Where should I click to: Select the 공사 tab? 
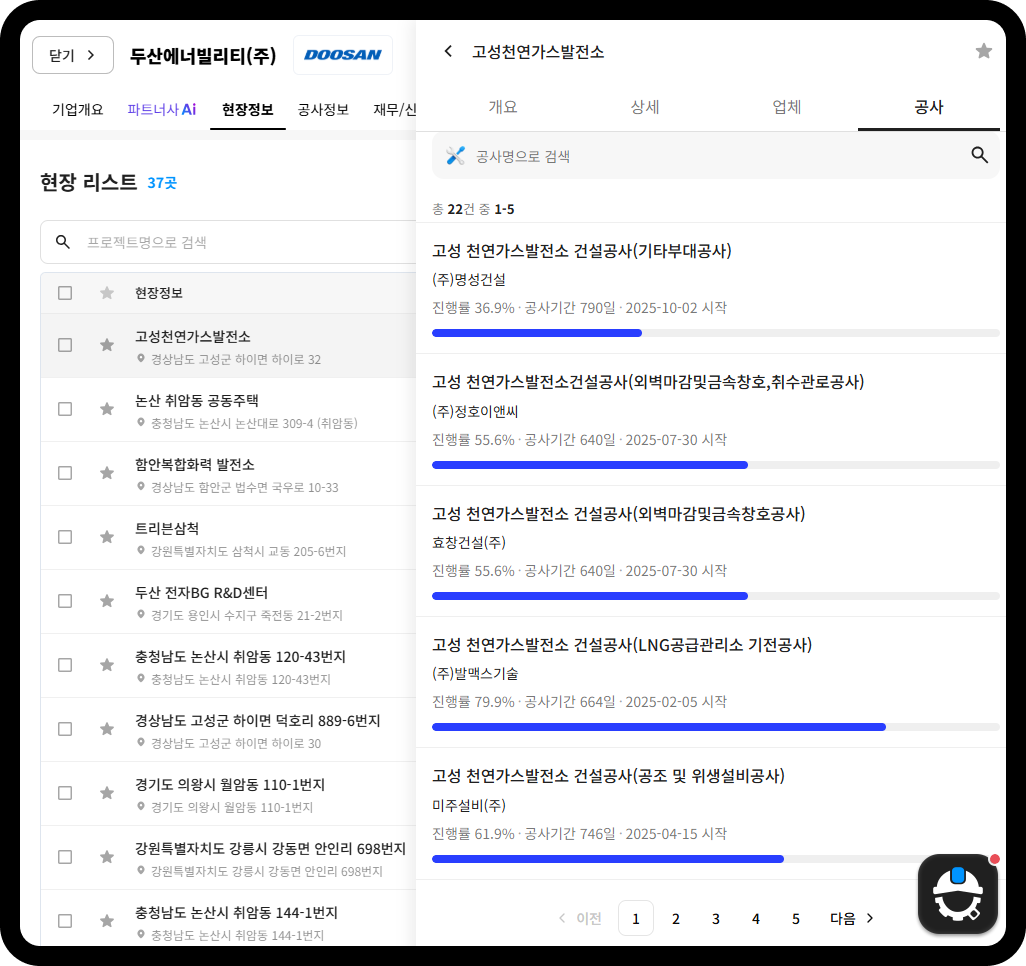coord(929,107)
